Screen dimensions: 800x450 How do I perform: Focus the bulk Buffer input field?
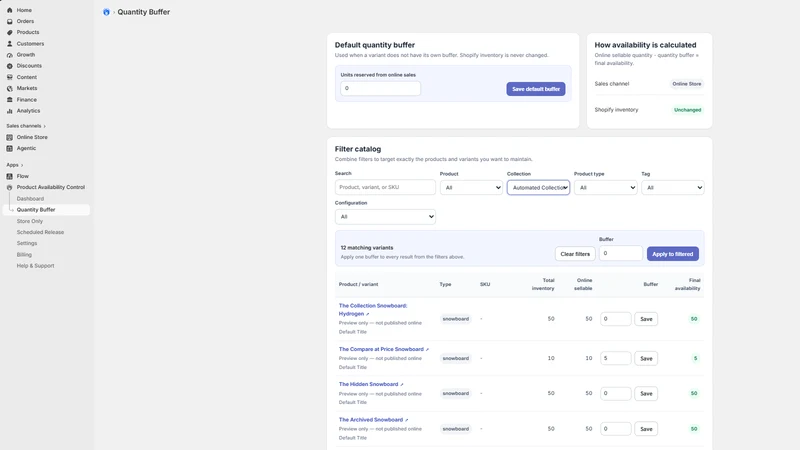tap(620, 253)
